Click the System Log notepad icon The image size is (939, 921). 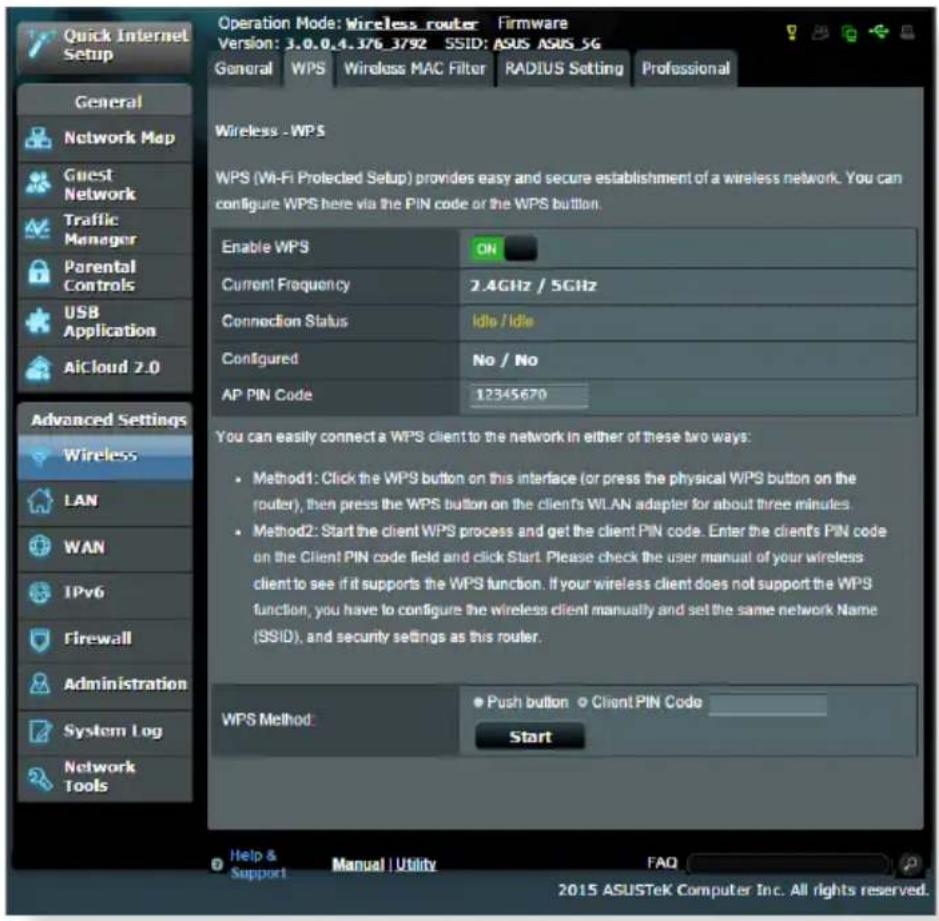tap(40, 731)
